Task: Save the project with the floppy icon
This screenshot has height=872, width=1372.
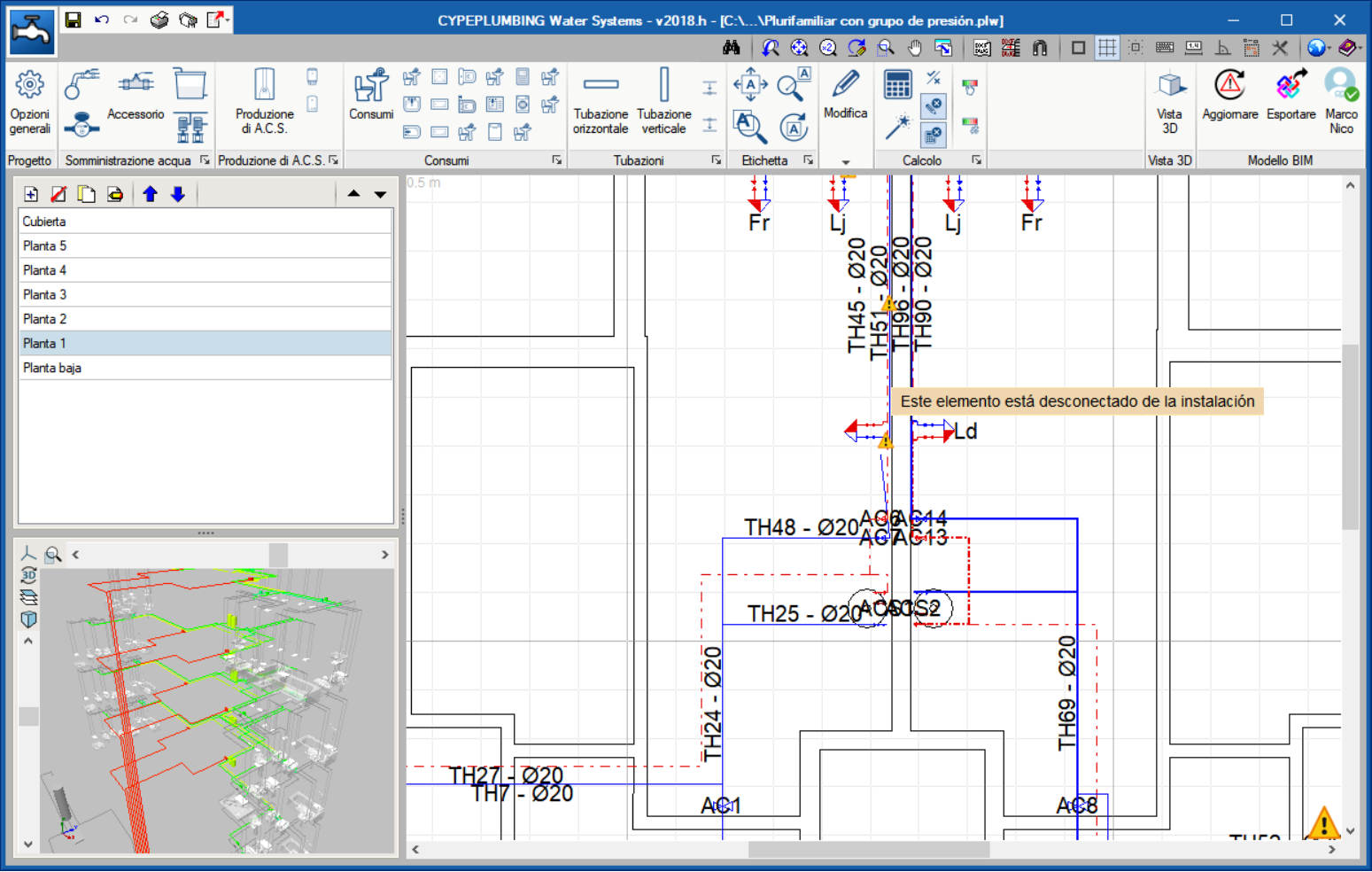Action: [74, 19]
